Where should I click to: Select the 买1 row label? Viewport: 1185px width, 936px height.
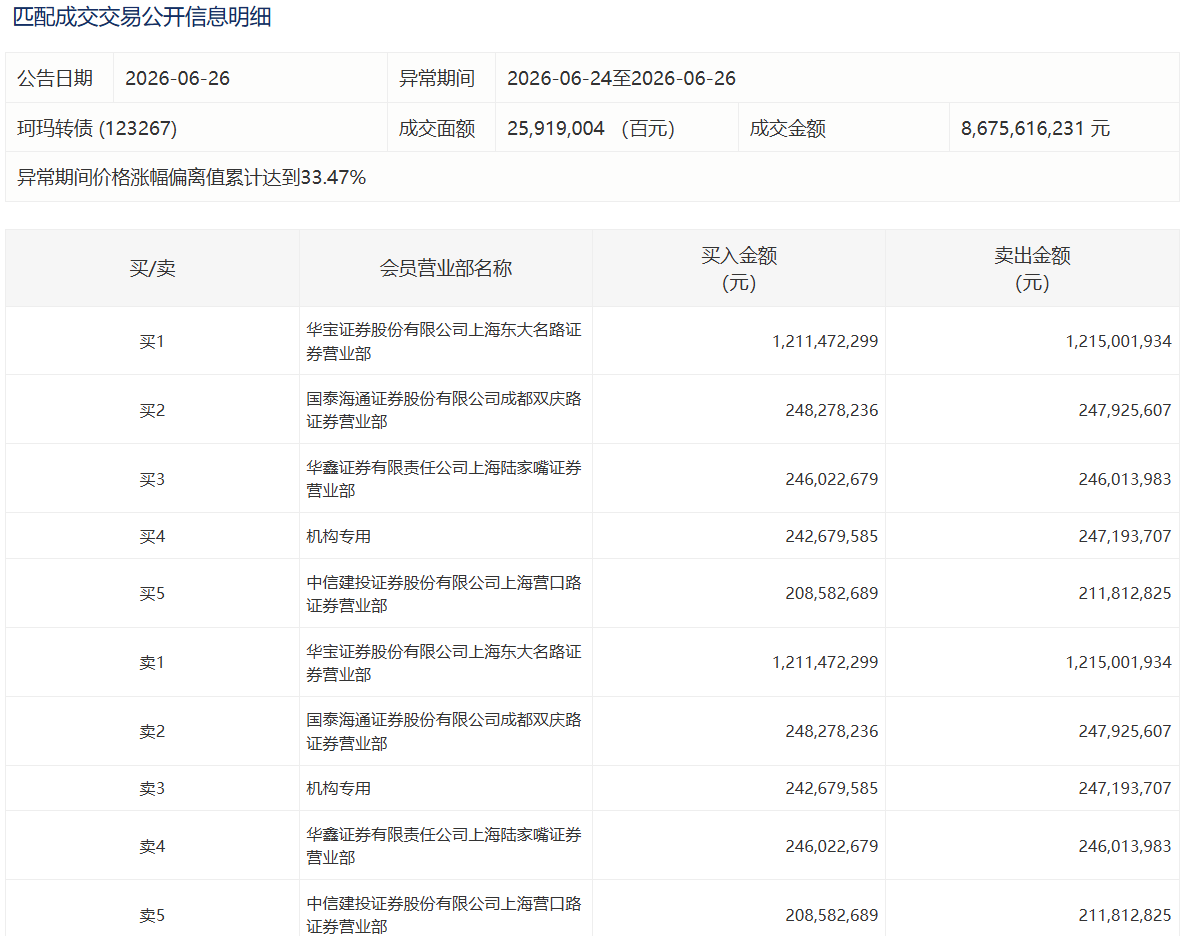pos(152,341)
